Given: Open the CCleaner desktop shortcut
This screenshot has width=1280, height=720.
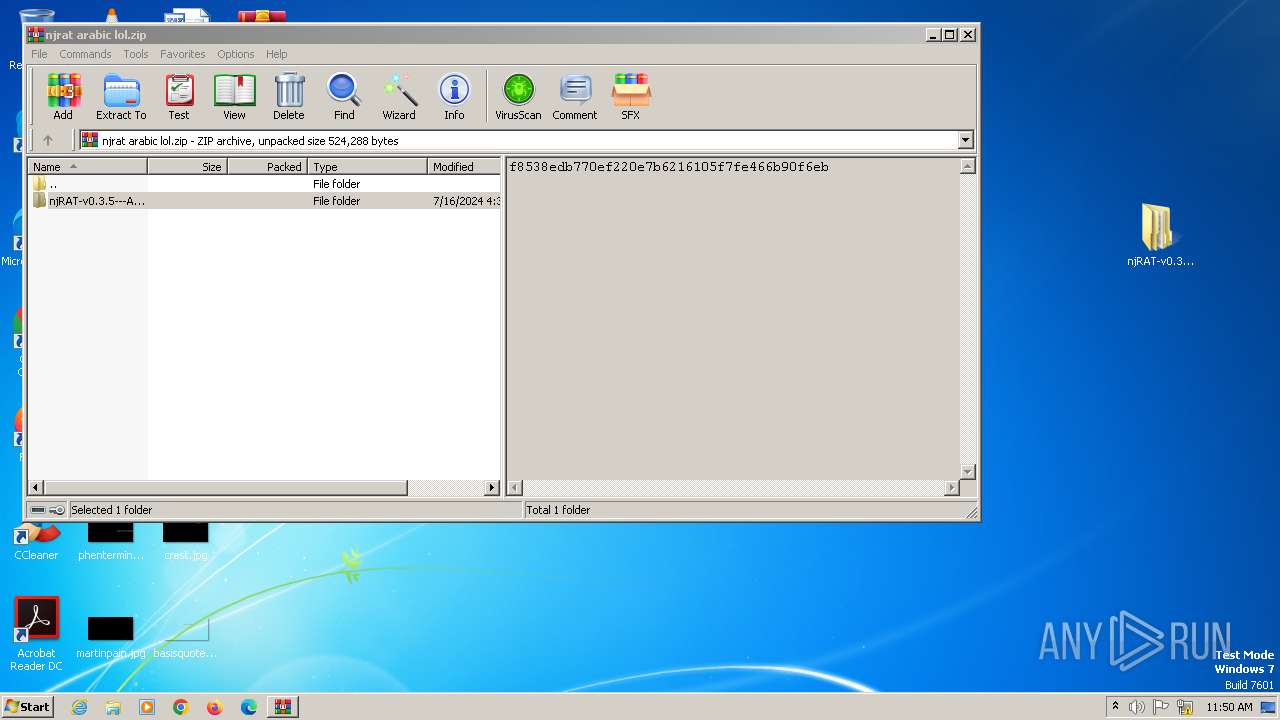Looking at the screenshot, I should point(36,541).
